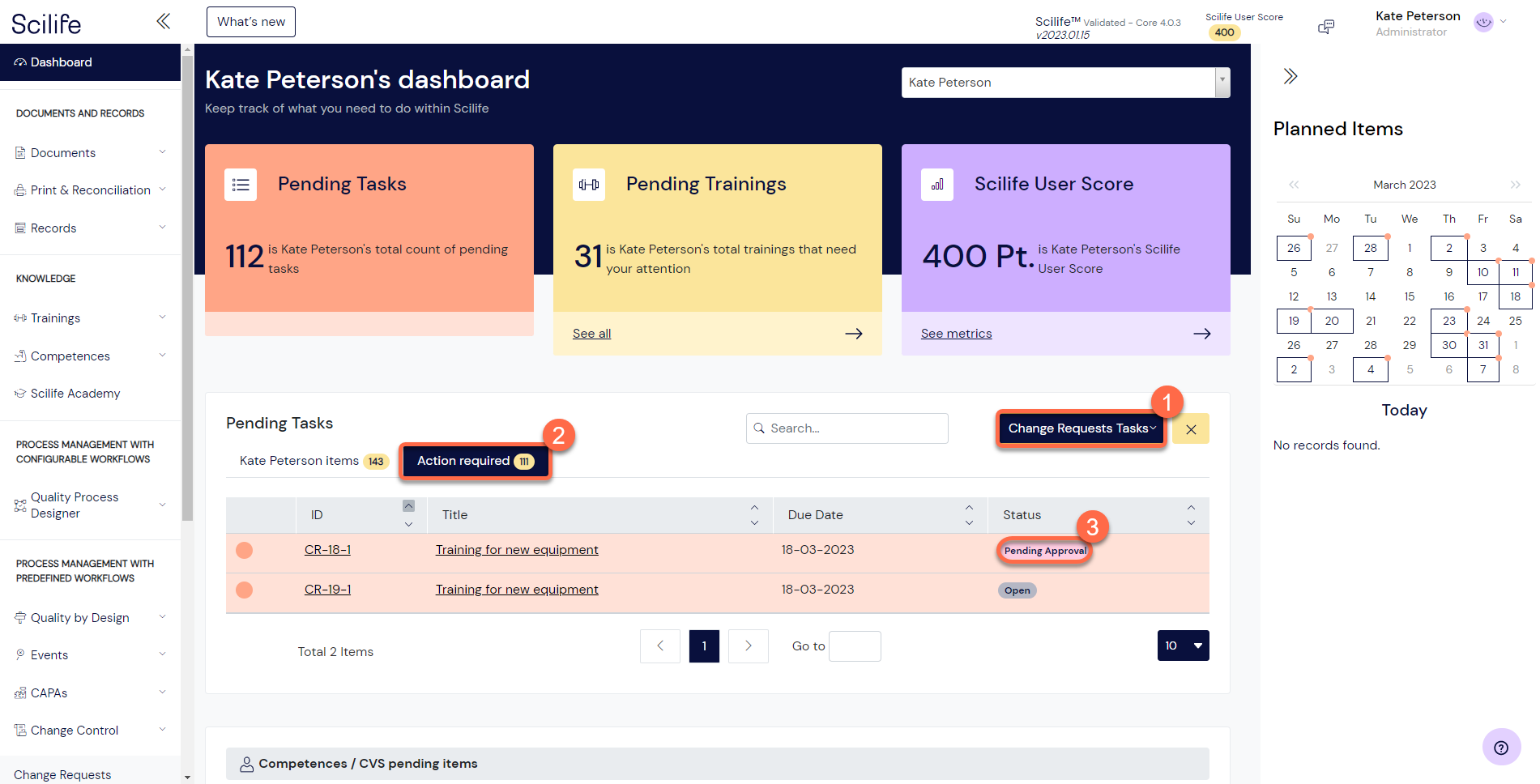Open the notifications chat icon in header
Image resolution: width=1540 pixels, height=784 pixels.
coord(1326,27)
